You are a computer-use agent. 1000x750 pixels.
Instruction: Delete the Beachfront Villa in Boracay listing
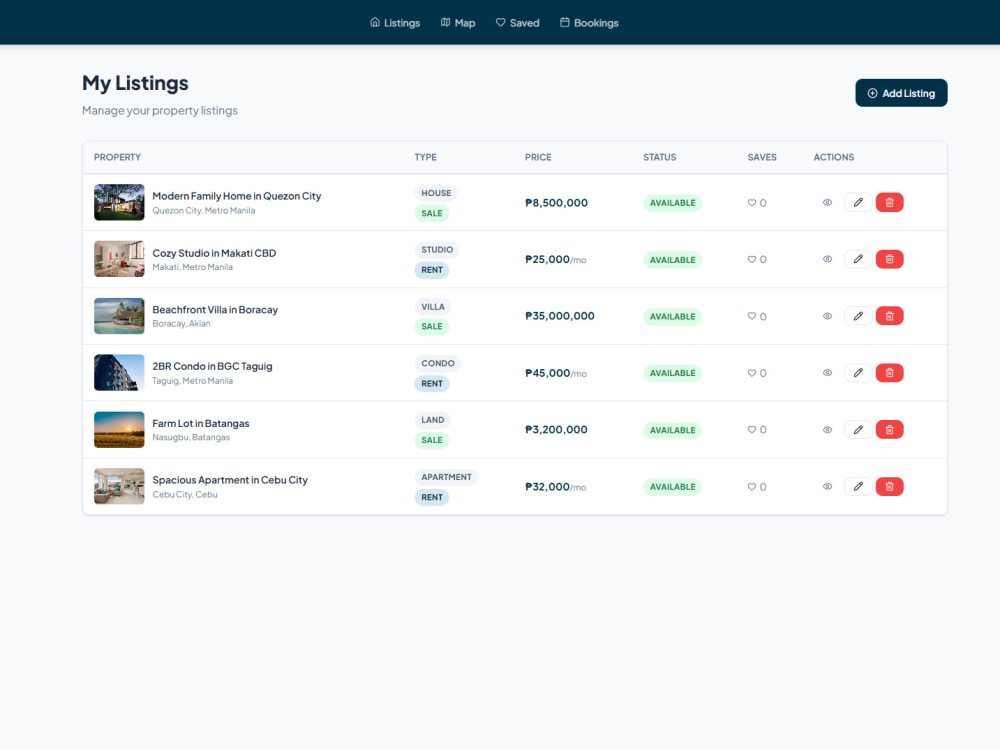(889, 316)
